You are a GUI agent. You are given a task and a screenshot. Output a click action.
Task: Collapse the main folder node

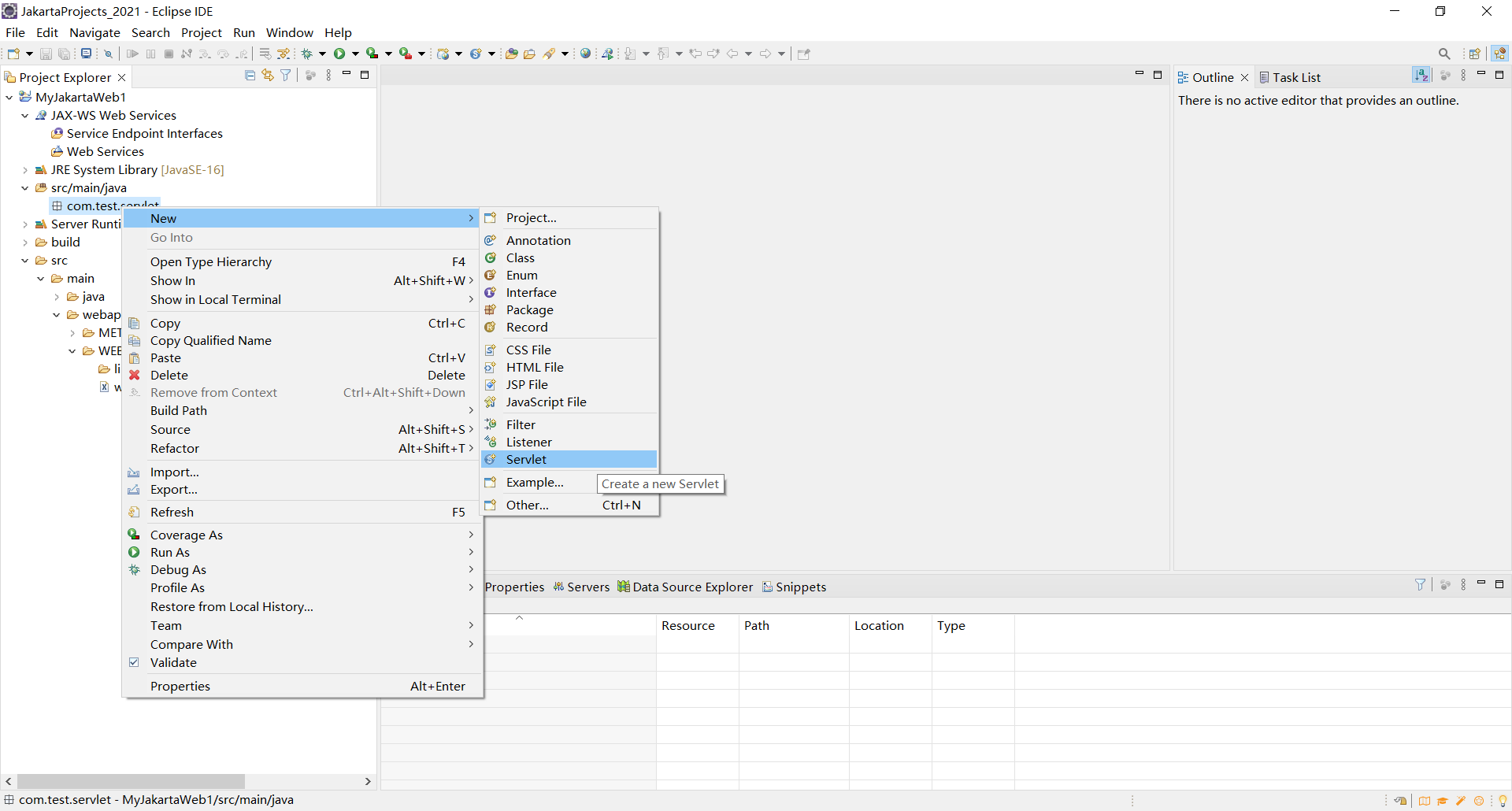pyautogui.click(x=41, y=278)
